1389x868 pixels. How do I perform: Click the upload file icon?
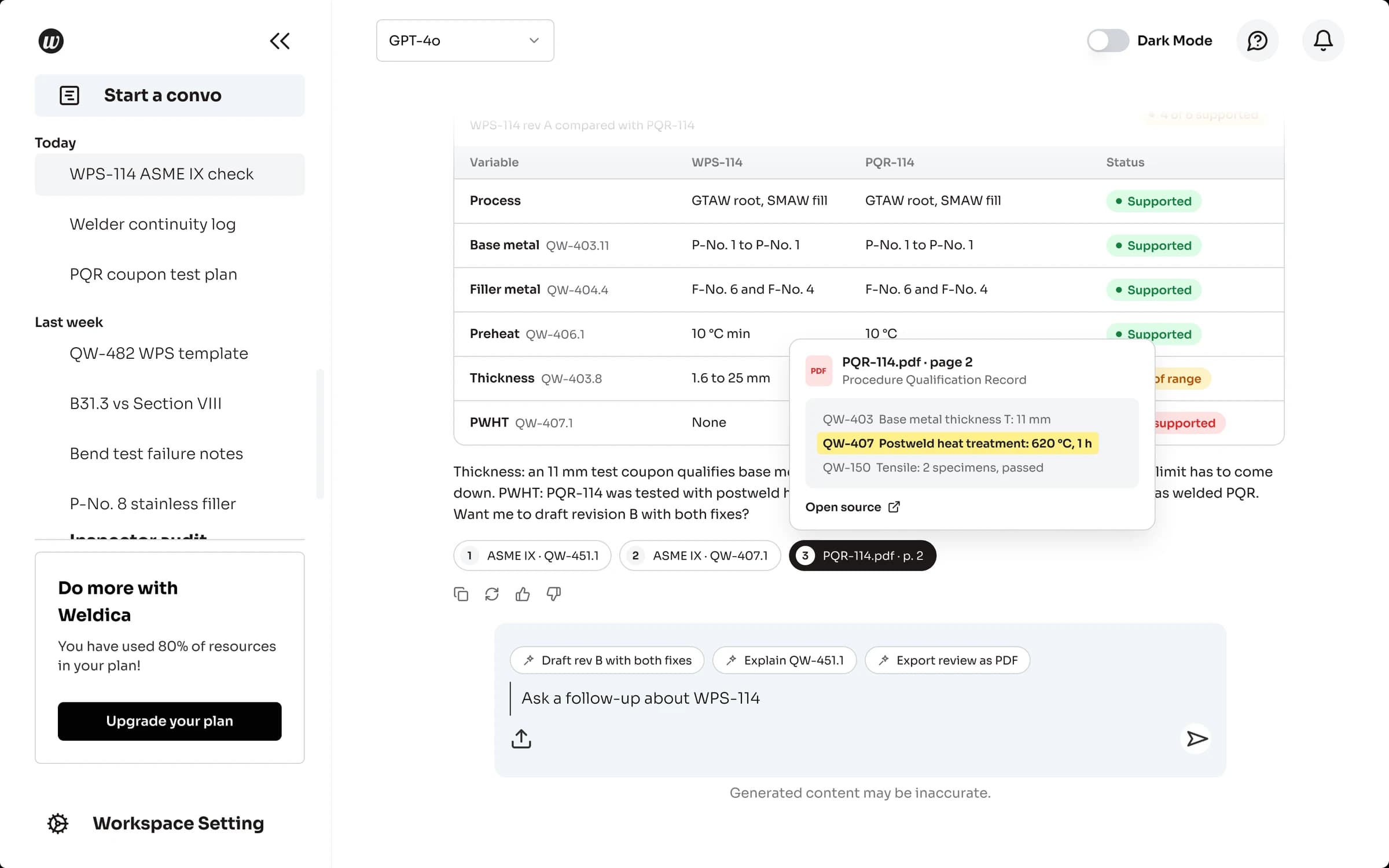[x=521, y=738]
